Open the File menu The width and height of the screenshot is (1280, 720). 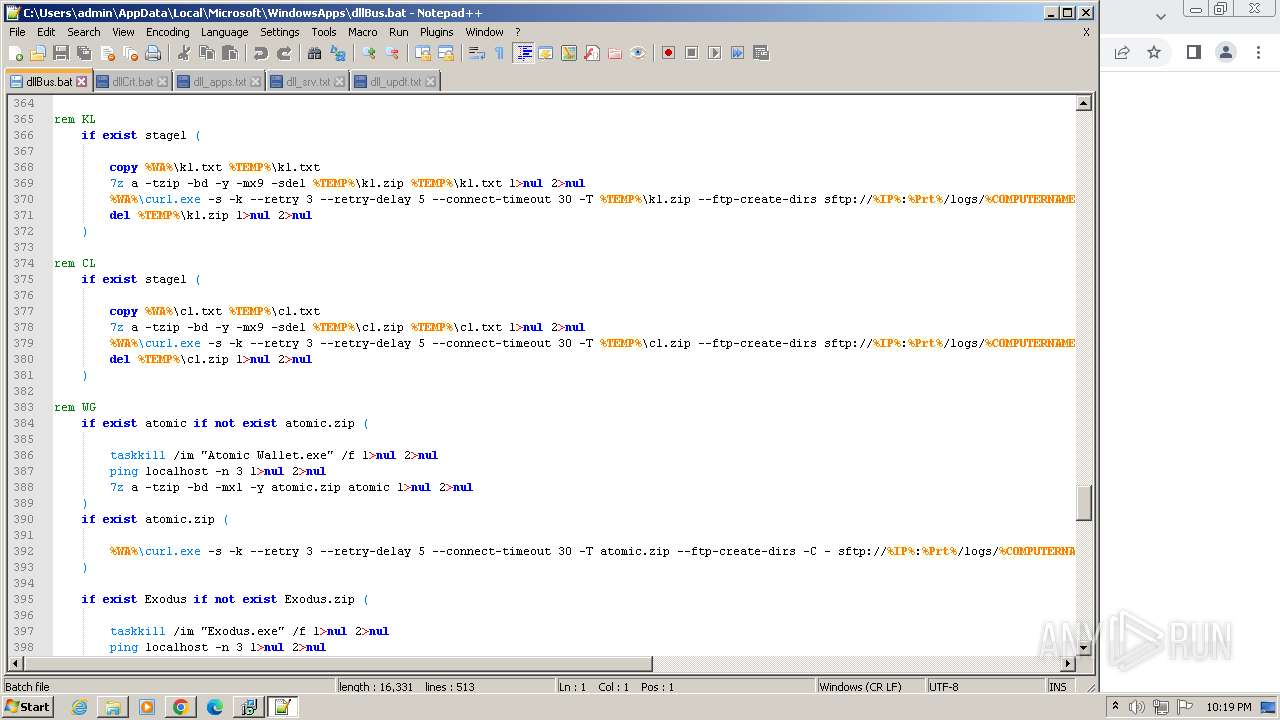point(17,32)
